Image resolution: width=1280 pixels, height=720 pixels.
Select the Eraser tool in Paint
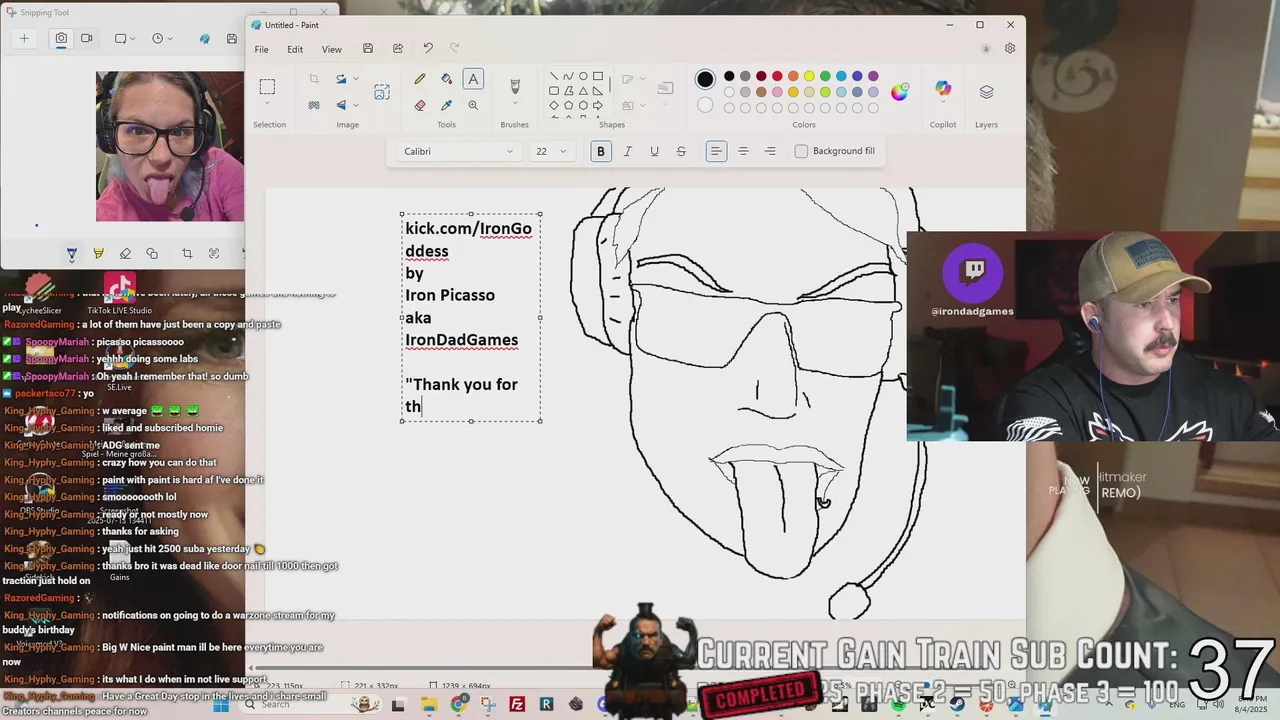click(x=420, y=105)
